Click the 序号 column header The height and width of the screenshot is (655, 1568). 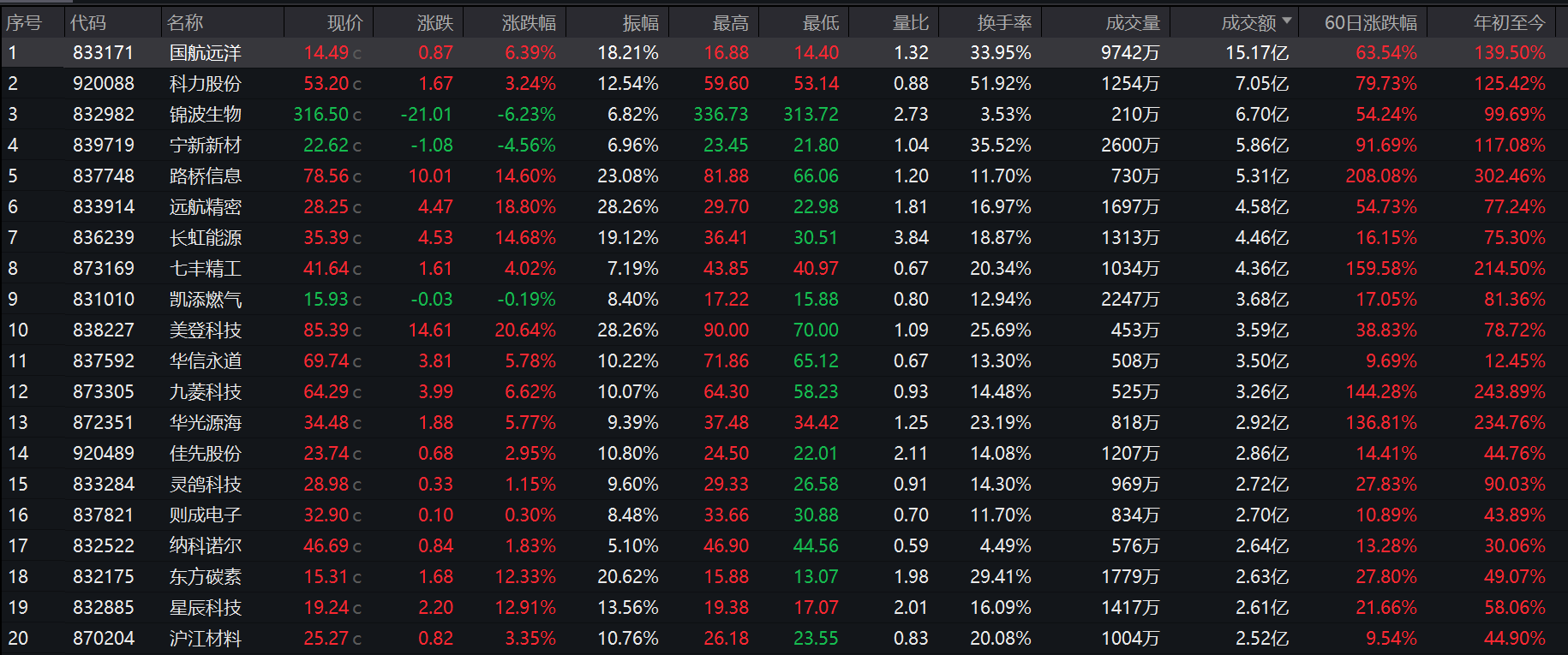(23, 23)
